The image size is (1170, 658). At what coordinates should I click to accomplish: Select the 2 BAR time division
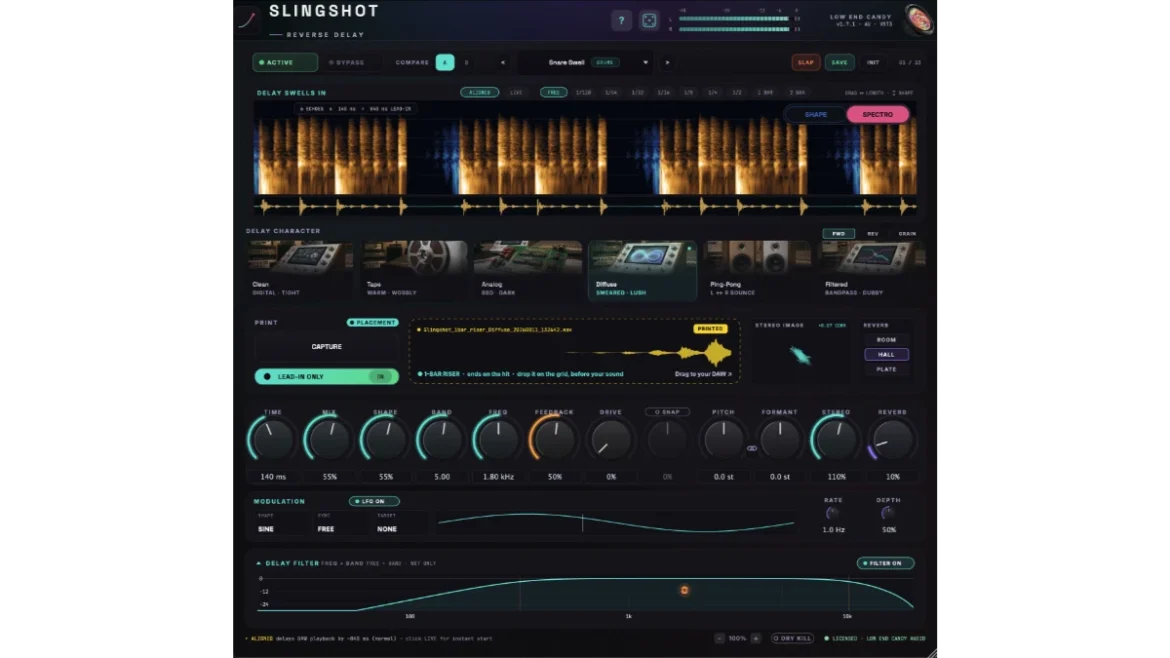(x=798, y=93)
